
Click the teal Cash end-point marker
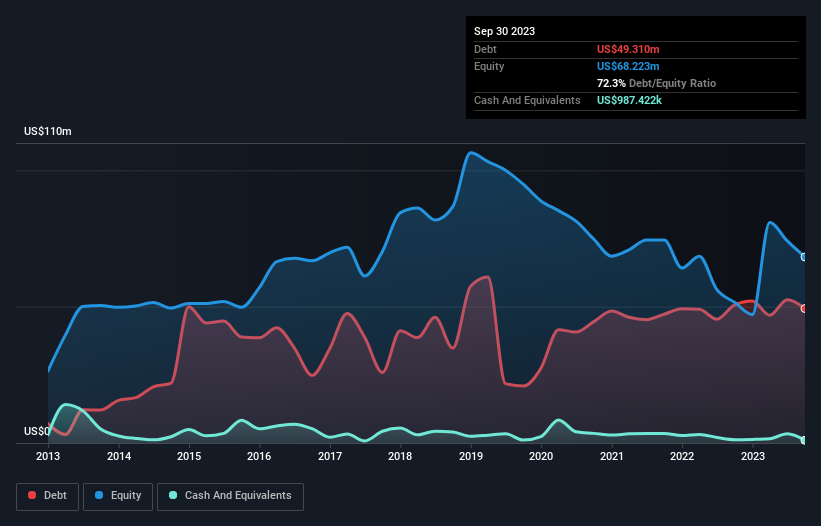[804, 440]
